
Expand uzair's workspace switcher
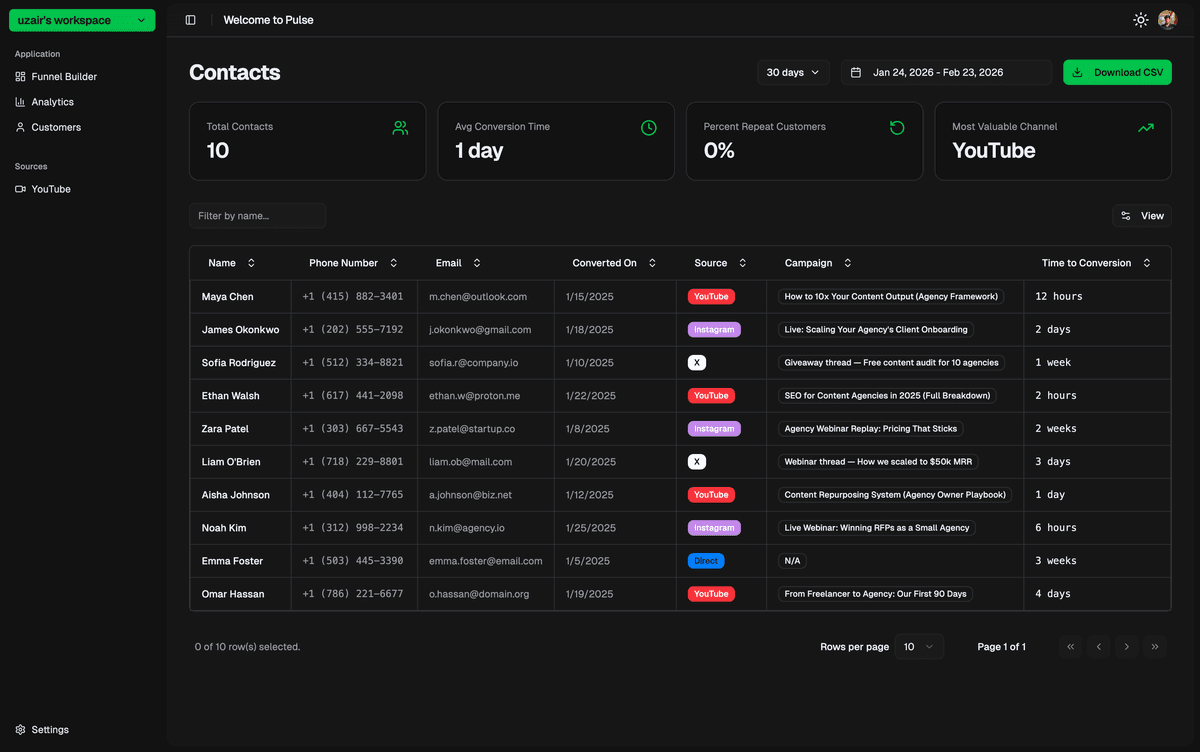click(82, 20)
